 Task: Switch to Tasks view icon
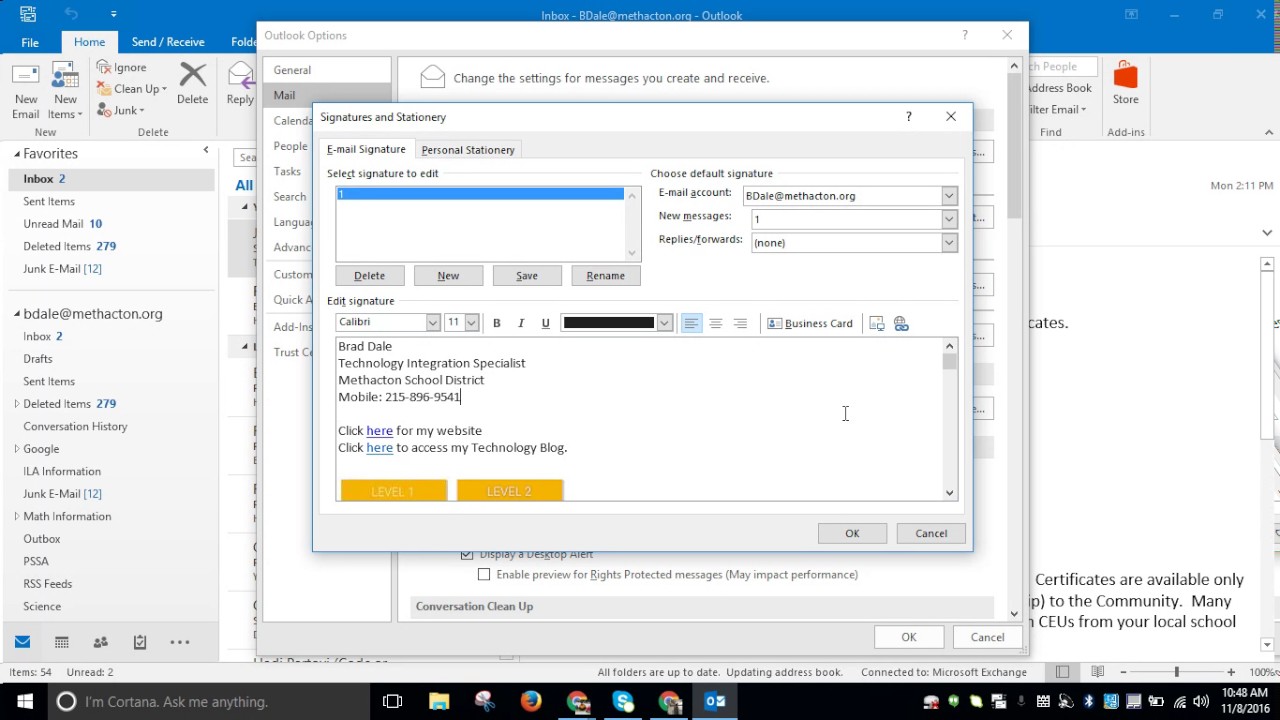click(x=140, y=642)
